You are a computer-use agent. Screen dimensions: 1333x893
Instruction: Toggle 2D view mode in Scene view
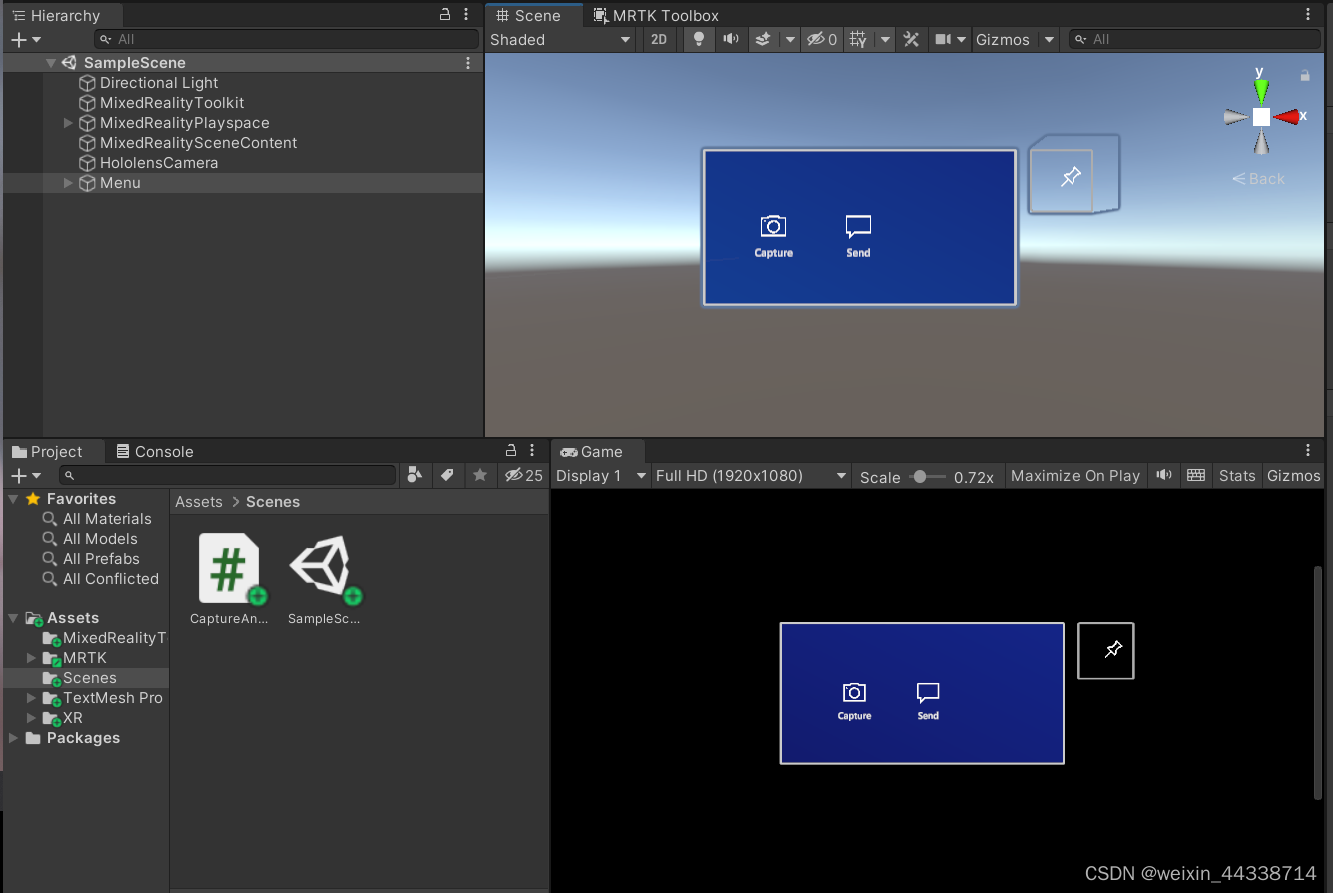(659, 39)
